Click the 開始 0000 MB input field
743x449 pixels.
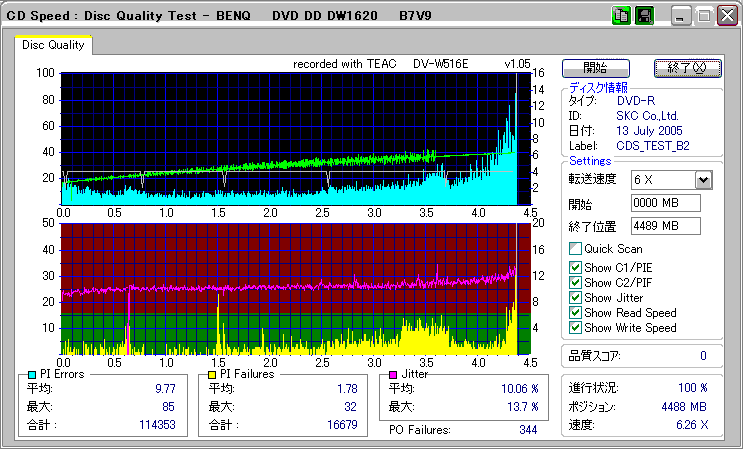[666, 203]
